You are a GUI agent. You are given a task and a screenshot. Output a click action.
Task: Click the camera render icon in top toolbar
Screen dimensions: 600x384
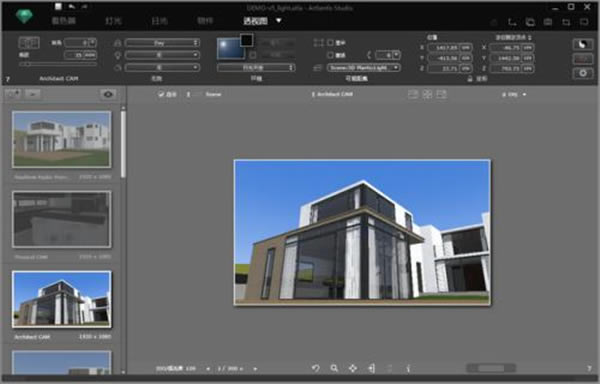[x=548, y=22]
